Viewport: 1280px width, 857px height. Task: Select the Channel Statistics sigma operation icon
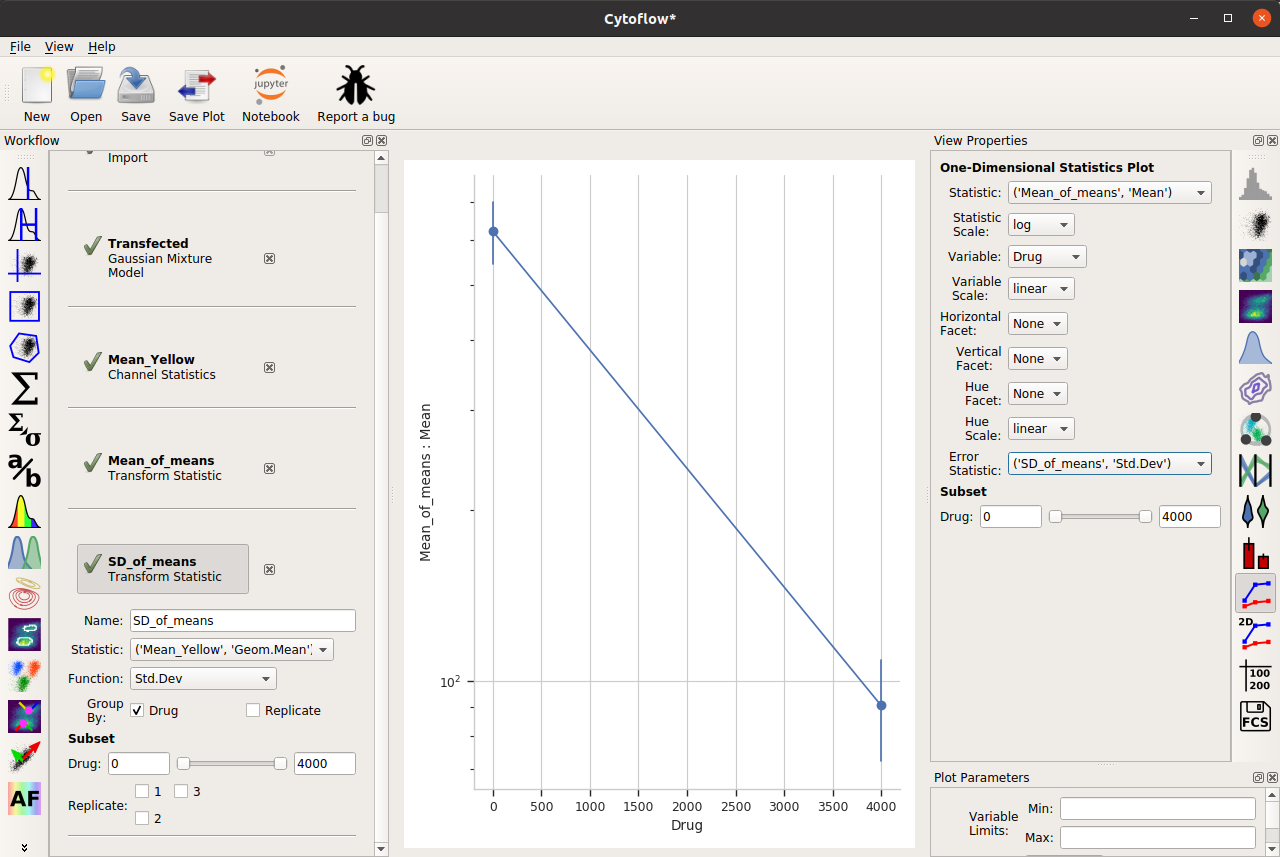(x=24, y=386)
